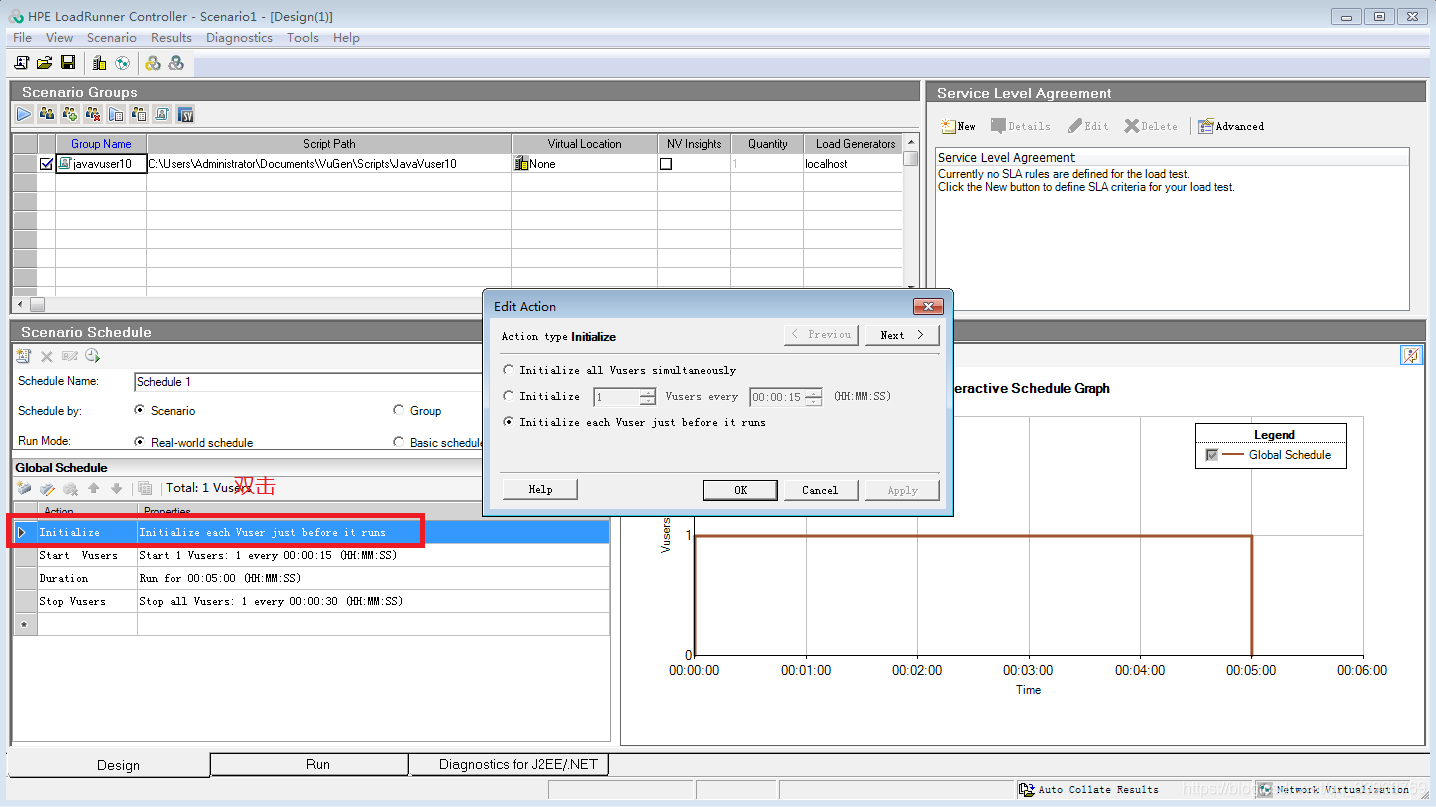Uncheck the javavuser10 group checkbox

46,164
